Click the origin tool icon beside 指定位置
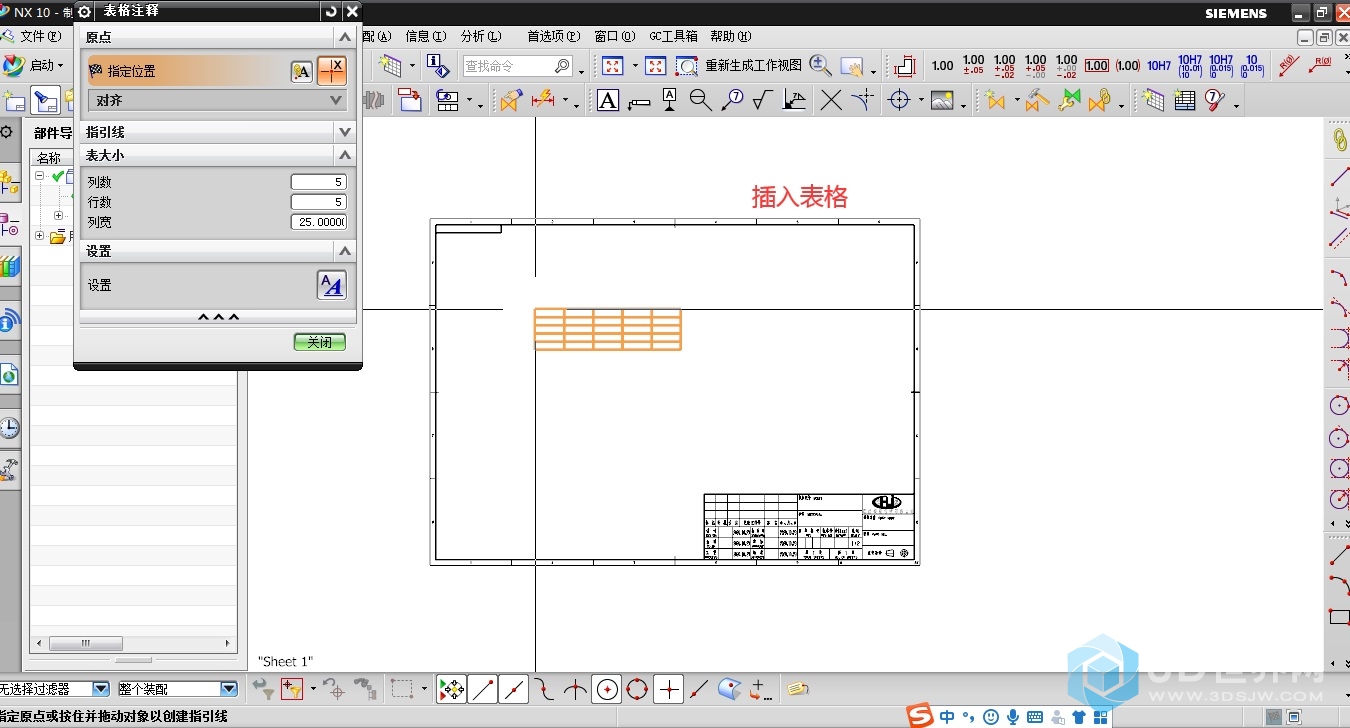The height and width of the screenshot is (728, 1350). point(302,71)
